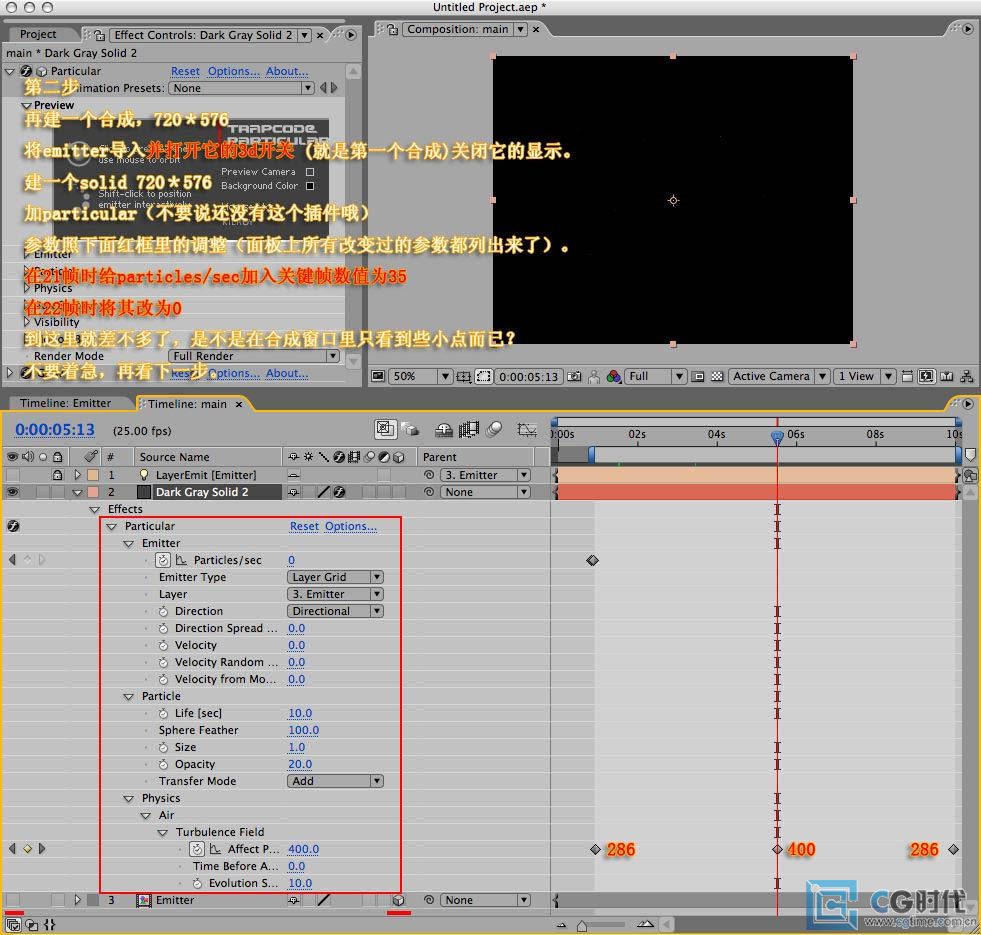Toggle Region of Interest icon
Viewport: 981px width, 935px height.
click(483, 376)
